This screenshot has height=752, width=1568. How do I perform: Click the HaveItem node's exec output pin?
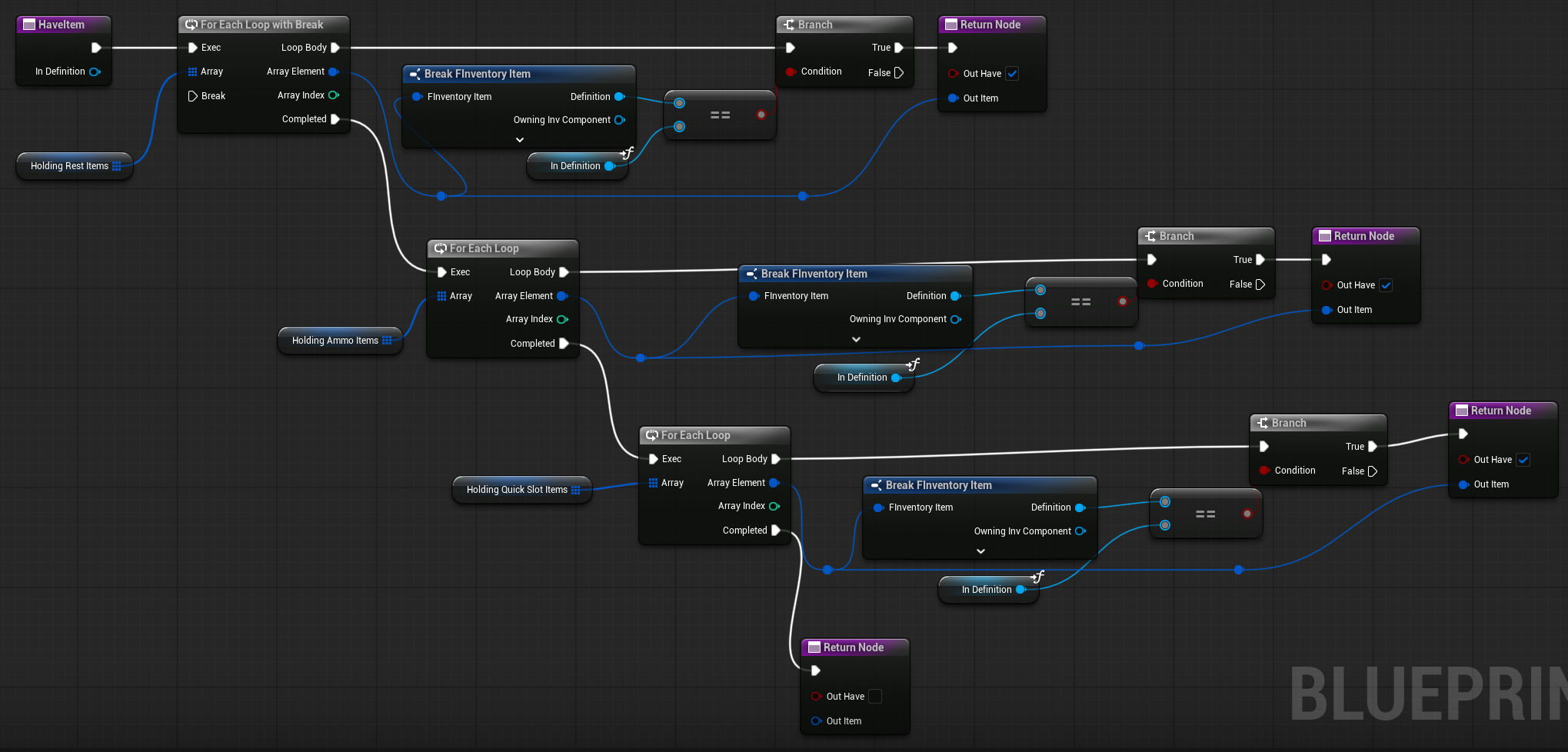pyautogui.click(x=96, y=48)
